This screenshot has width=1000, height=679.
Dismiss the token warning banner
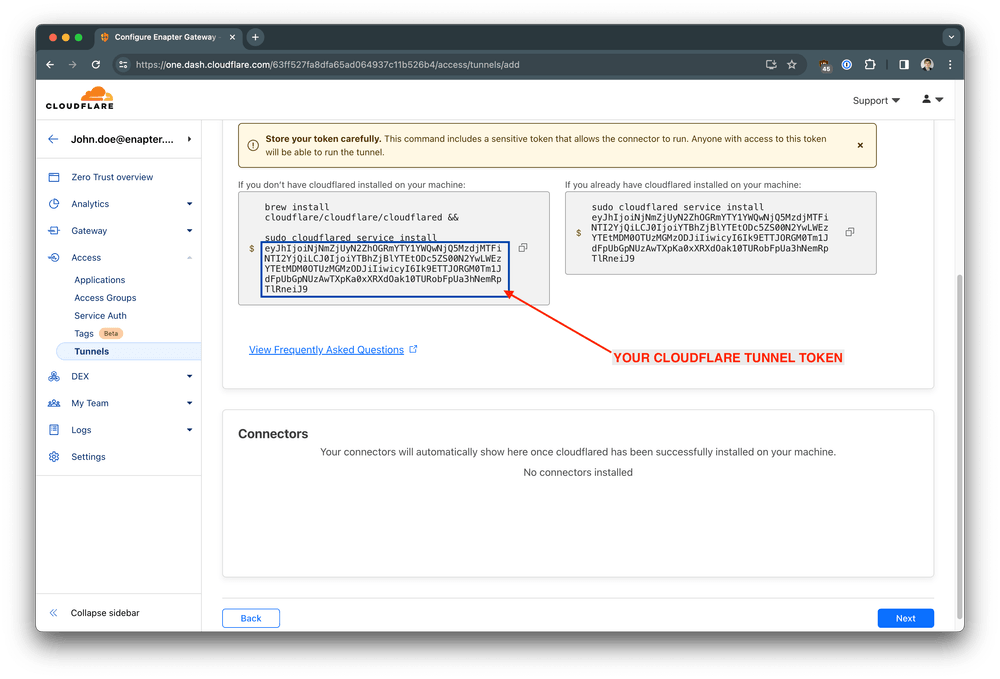coord(860,144)
